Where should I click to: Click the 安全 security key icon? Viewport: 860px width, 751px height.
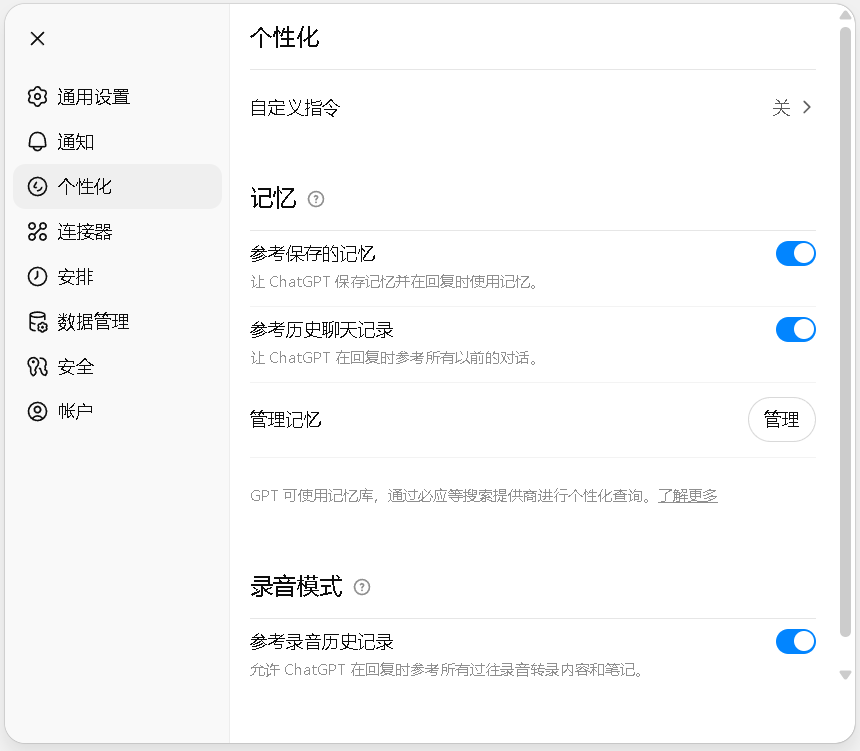pos(37,367)
